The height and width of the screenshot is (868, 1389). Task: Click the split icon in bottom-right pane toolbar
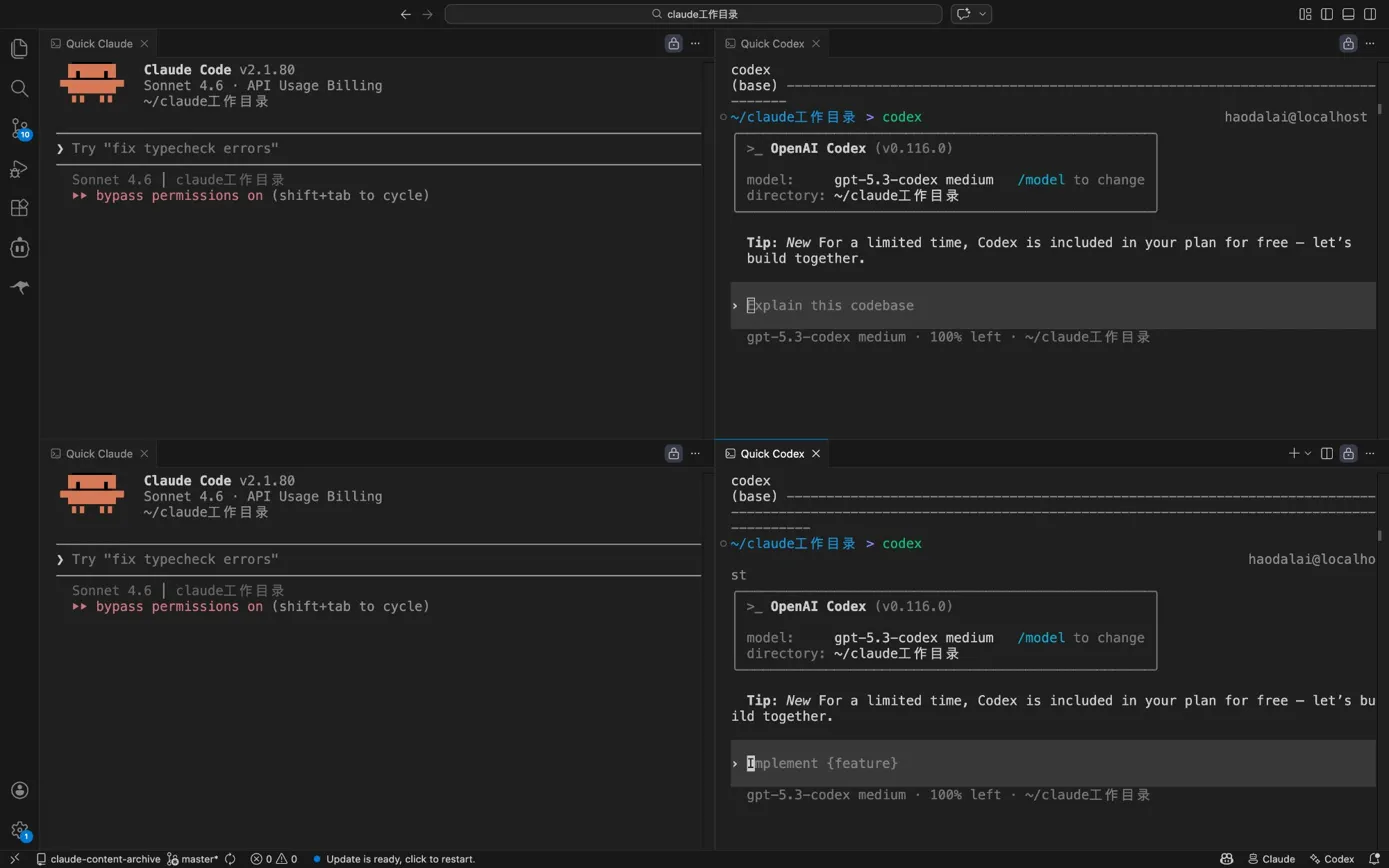coord(1327,453)
